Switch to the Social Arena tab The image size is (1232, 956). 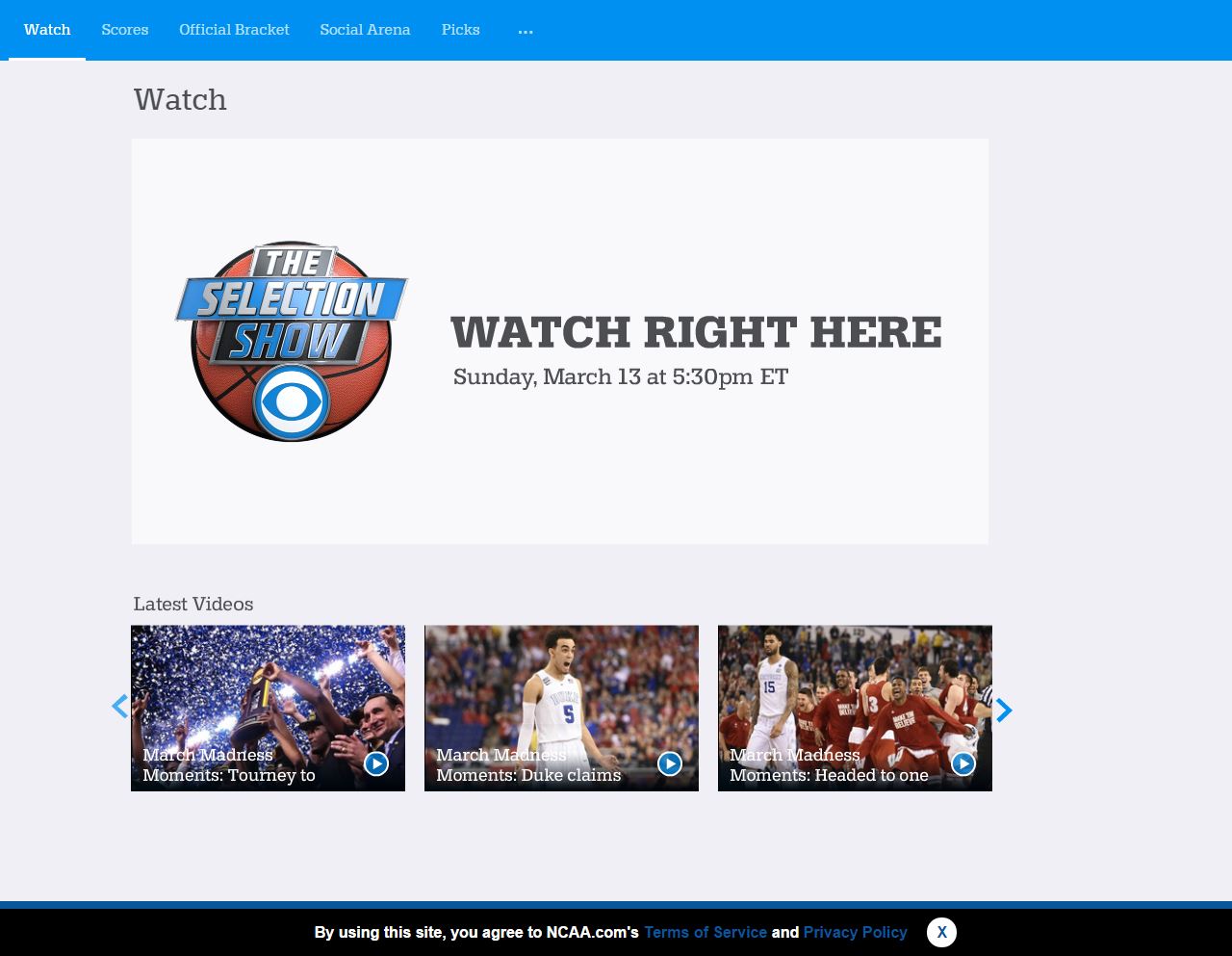pyautogui.click(x=365, y=30)
